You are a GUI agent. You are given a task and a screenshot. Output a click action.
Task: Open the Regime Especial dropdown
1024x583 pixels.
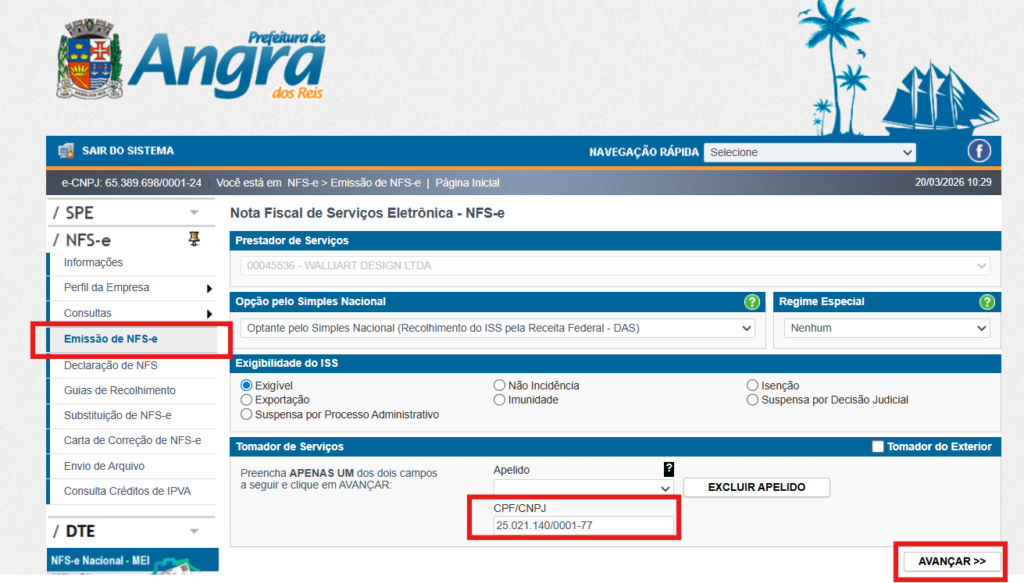click(886, 328)
